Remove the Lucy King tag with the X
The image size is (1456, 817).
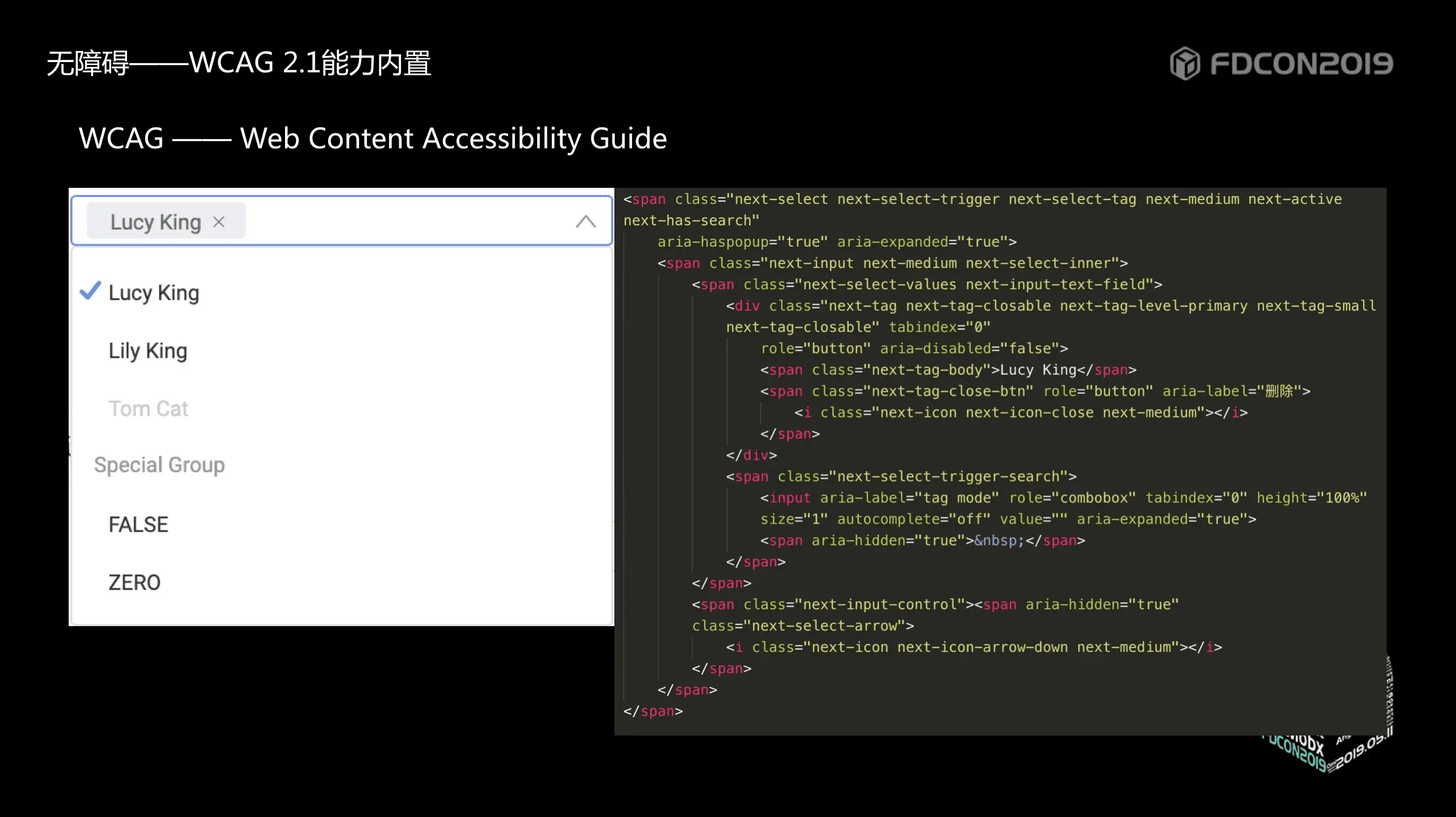pos(219,222)
